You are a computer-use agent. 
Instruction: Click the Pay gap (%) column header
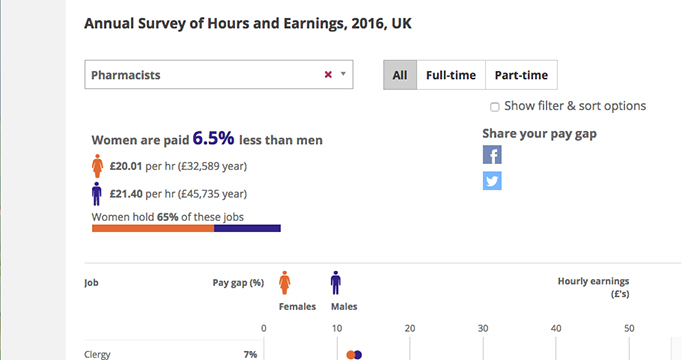coord(238,283)
